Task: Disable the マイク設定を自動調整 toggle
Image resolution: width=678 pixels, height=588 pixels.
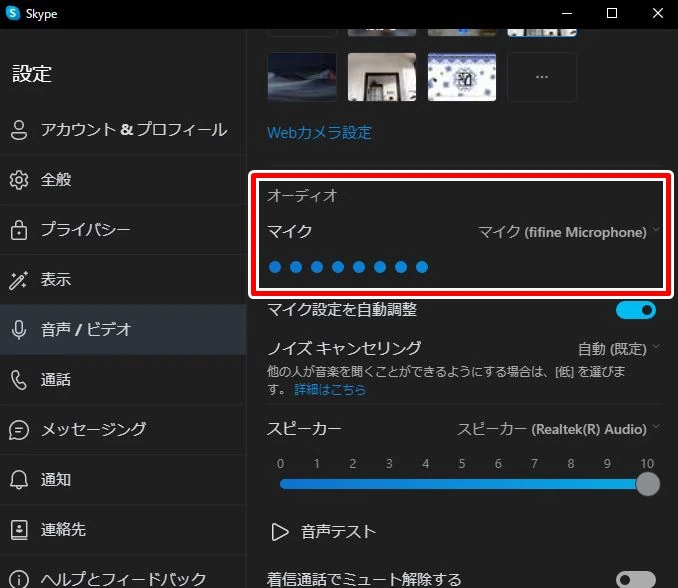Action: pos(635,310)
